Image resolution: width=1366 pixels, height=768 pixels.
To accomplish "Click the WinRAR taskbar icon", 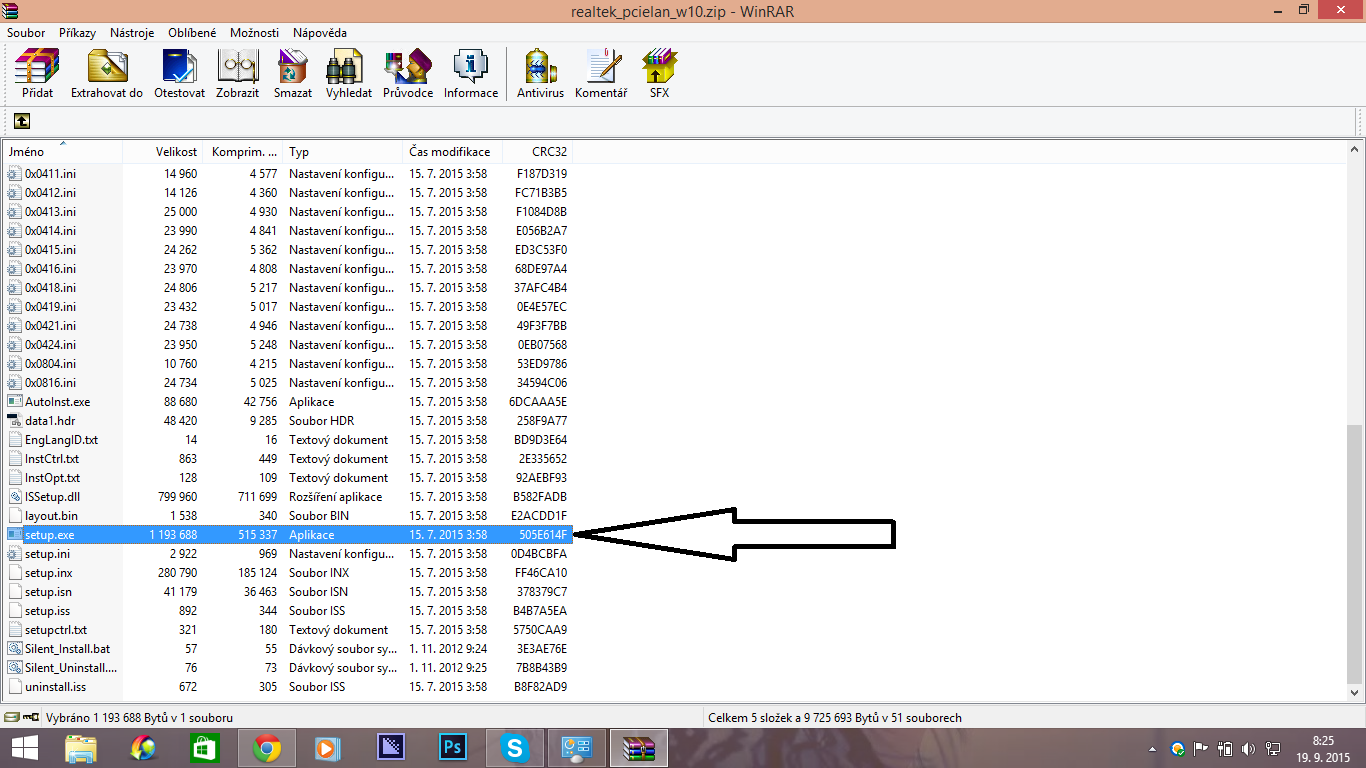I will tap(638, 748).
